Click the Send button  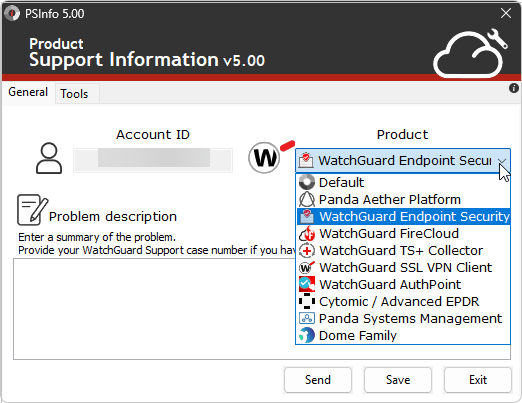coord(318,380)
